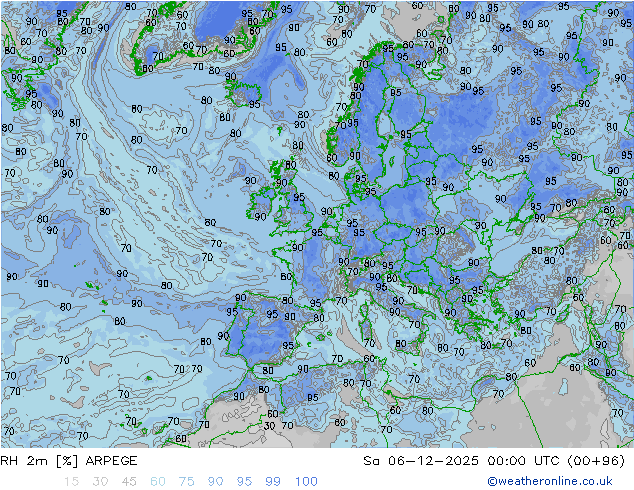Select the 'RH 2m [%] ARPEGE' title text
Image resolution: width=634 pixels, height=490 pixels.
point(69,460)
